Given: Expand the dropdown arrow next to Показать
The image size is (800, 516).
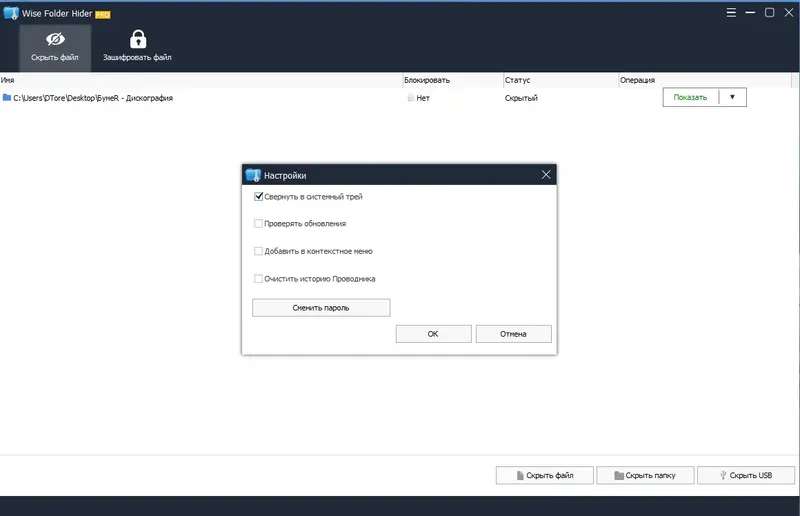Looking at the screenshot, I should [x=732, y=97].
